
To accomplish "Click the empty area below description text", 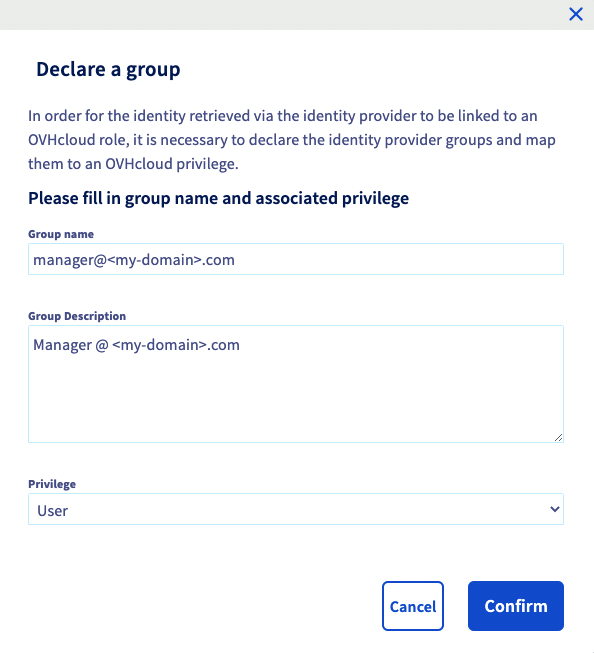I will [x=296, y=398].
